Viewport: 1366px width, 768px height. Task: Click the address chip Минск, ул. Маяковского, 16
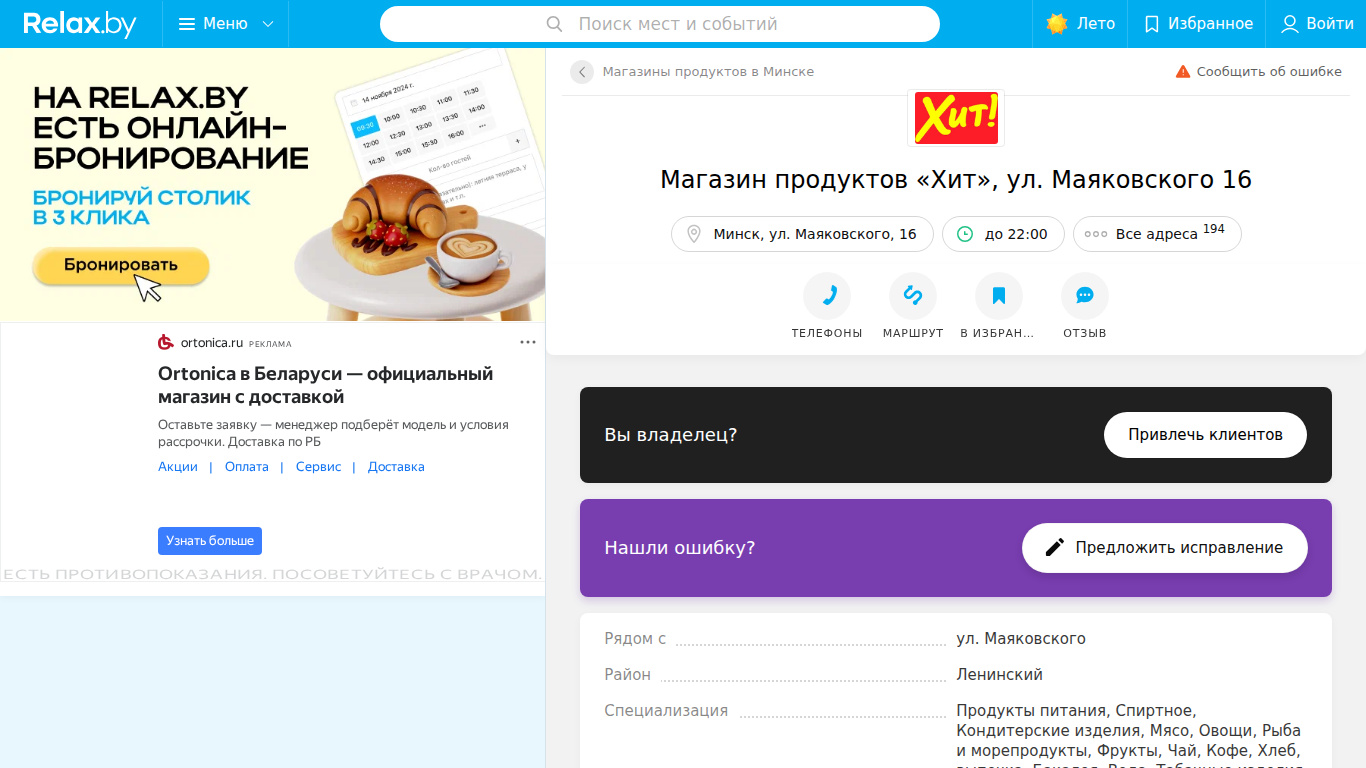pos(802,234)
